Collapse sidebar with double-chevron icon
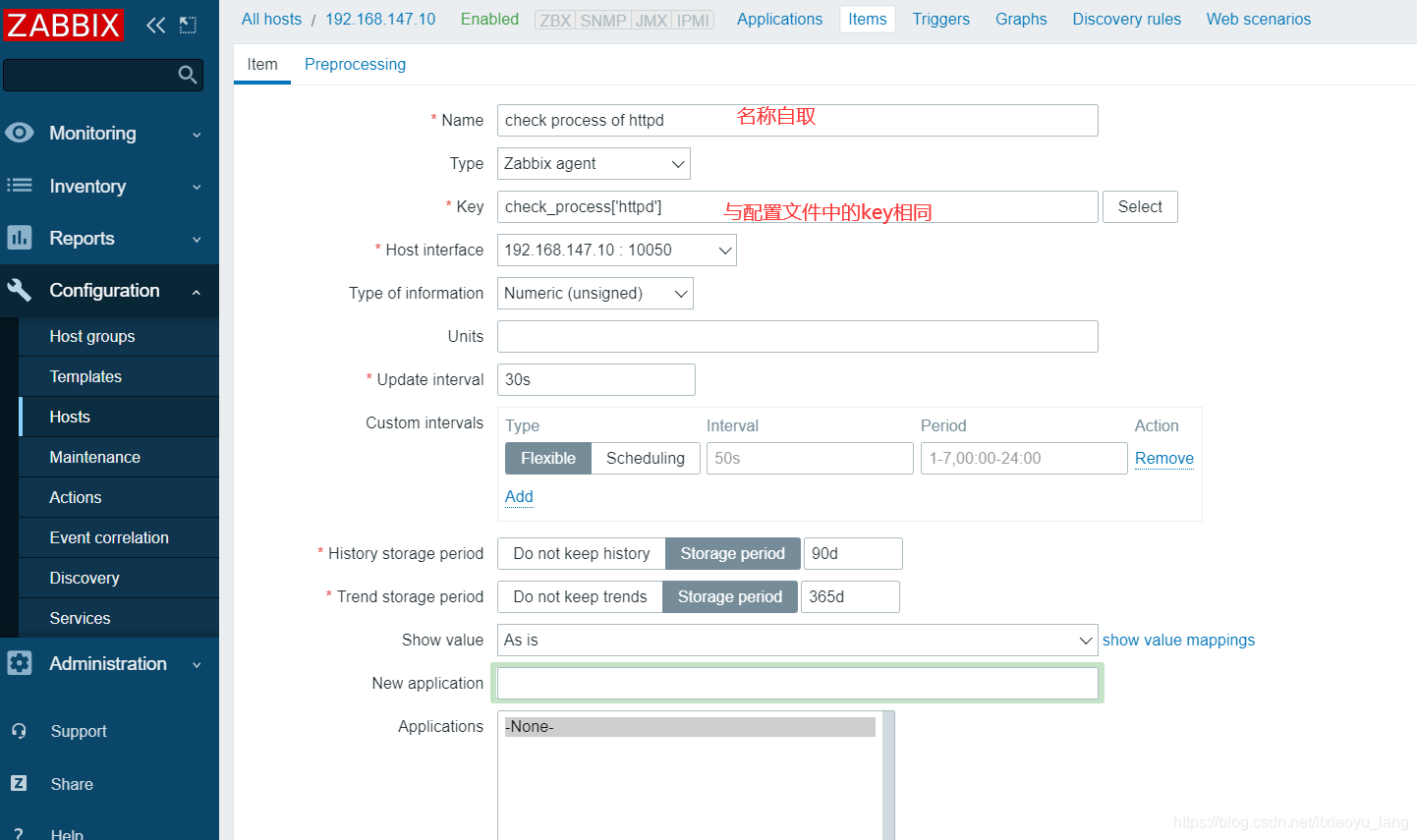This screenshot has width=1417, height=840. [155, 26]
